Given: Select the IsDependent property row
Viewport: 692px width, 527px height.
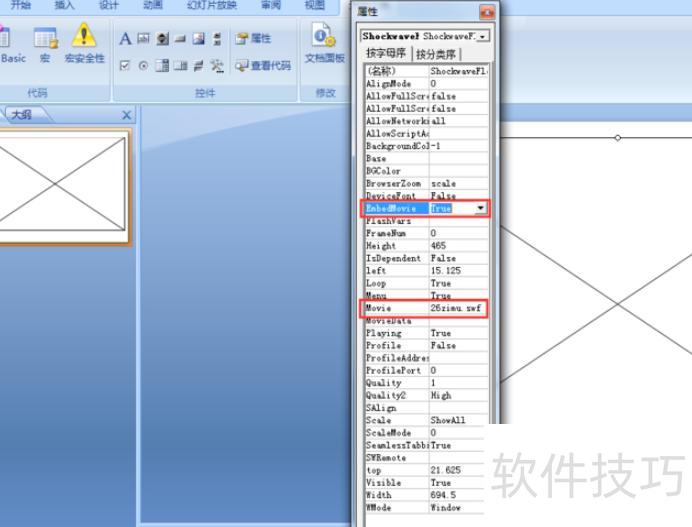Looking at the screenshot, I should tap(426, 258).
